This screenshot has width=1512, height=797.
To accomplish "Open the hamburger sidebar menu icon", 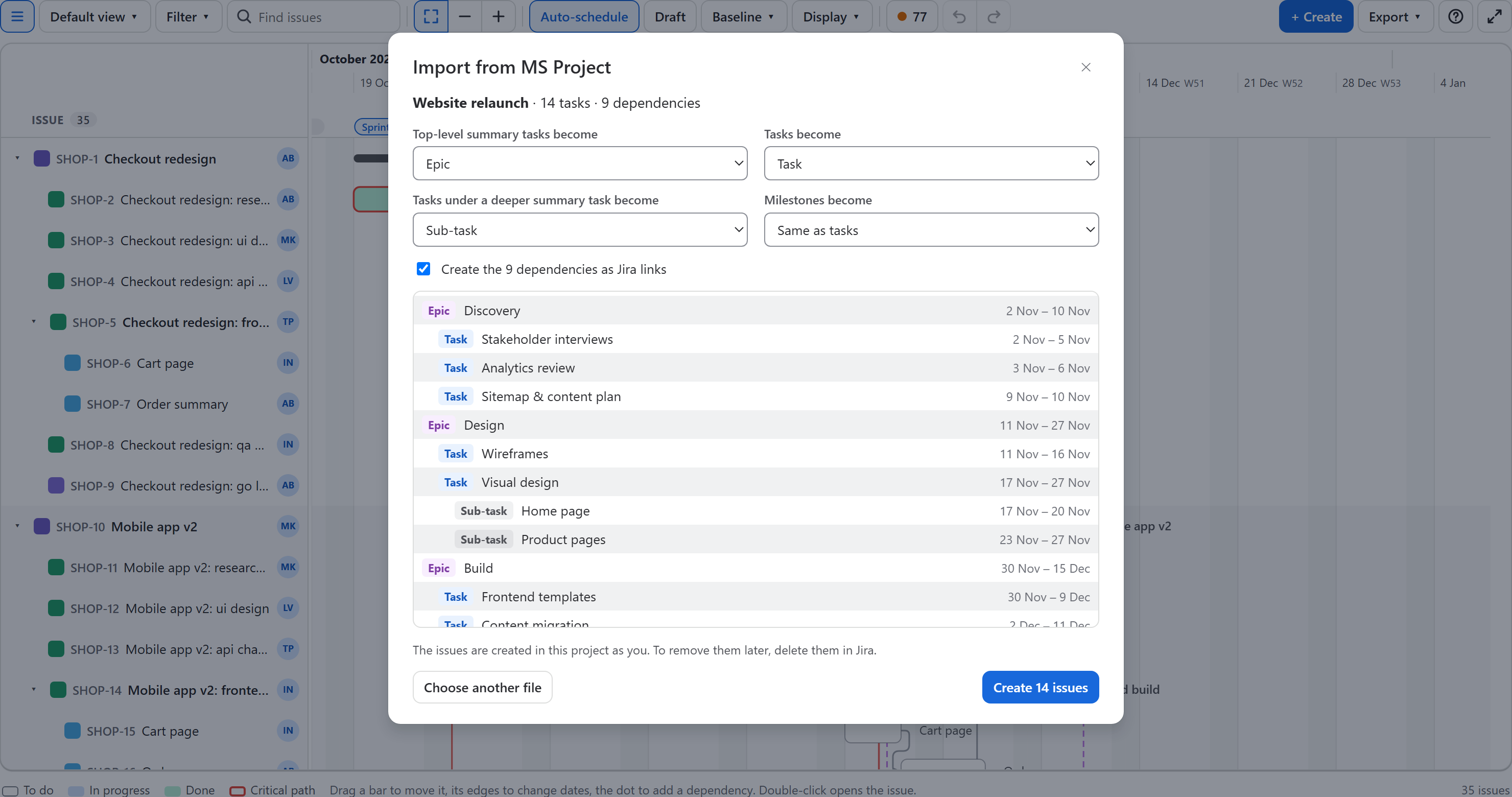I will (17, 16).
